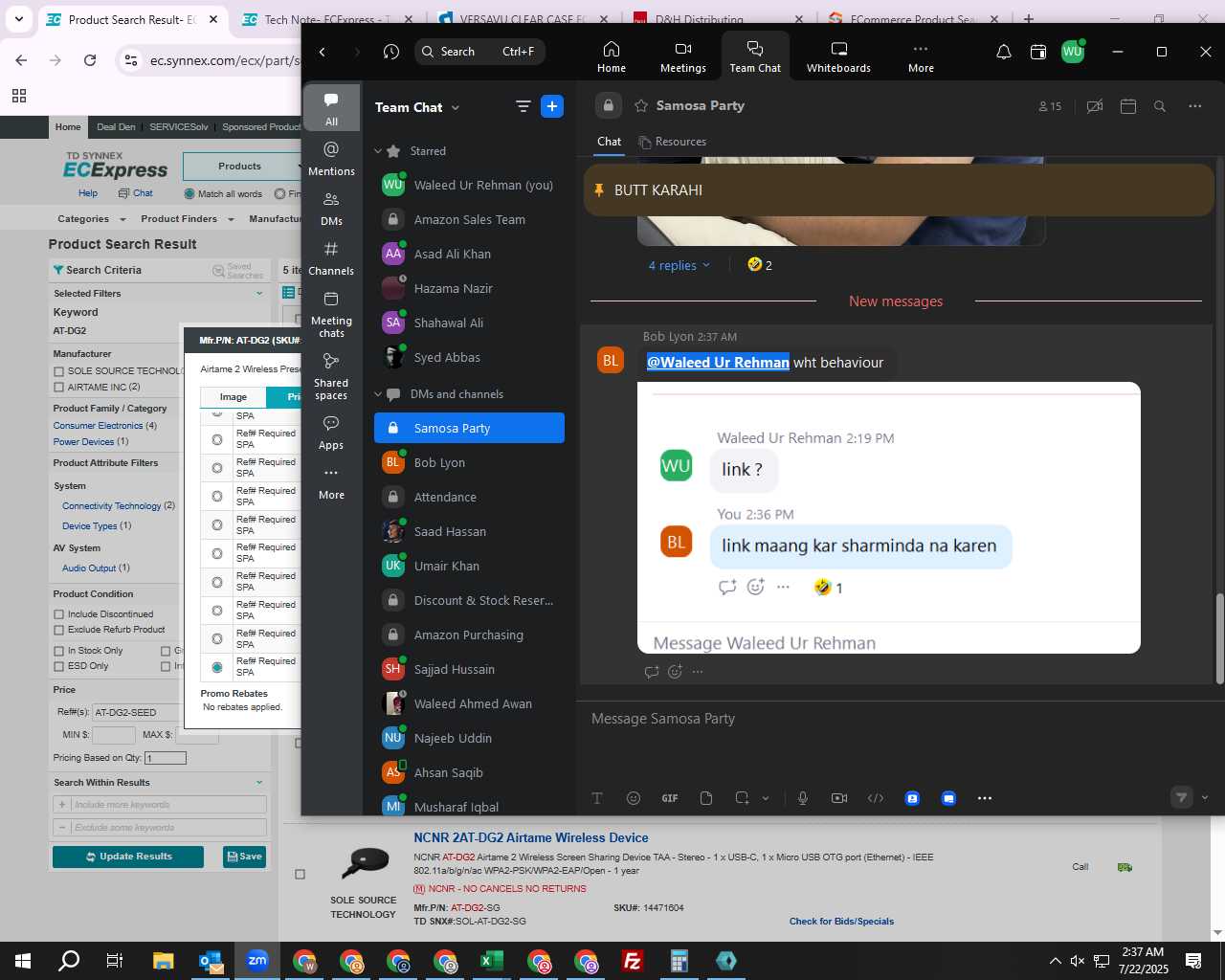Open the pinned BUTT KARAHI message

899,189
